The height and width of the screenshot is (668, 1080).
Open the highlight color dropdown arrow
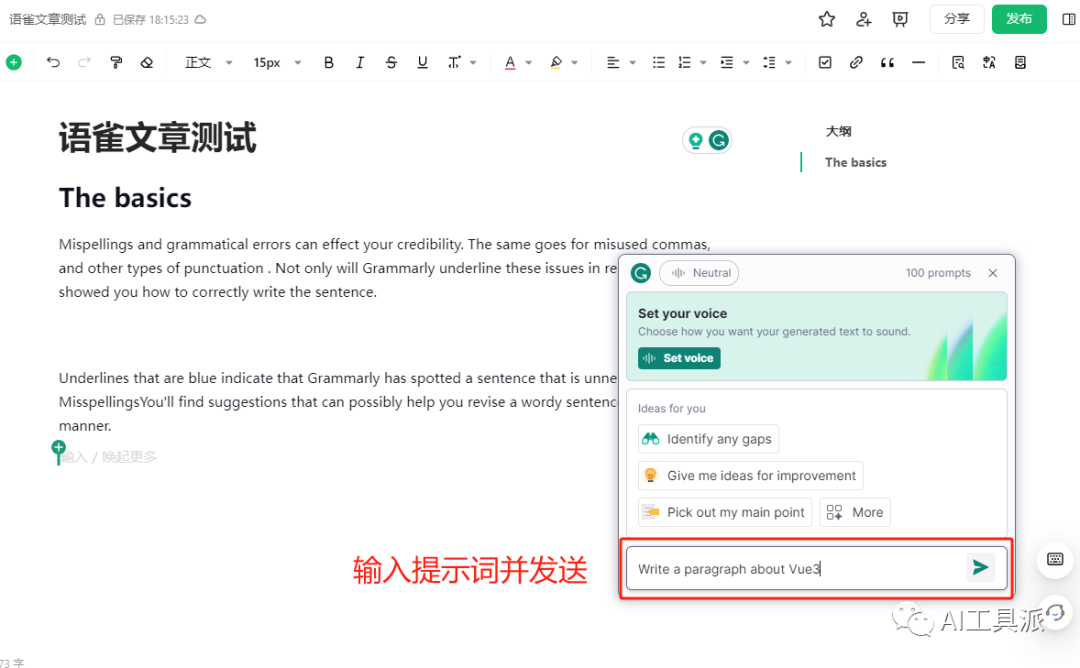574,63
